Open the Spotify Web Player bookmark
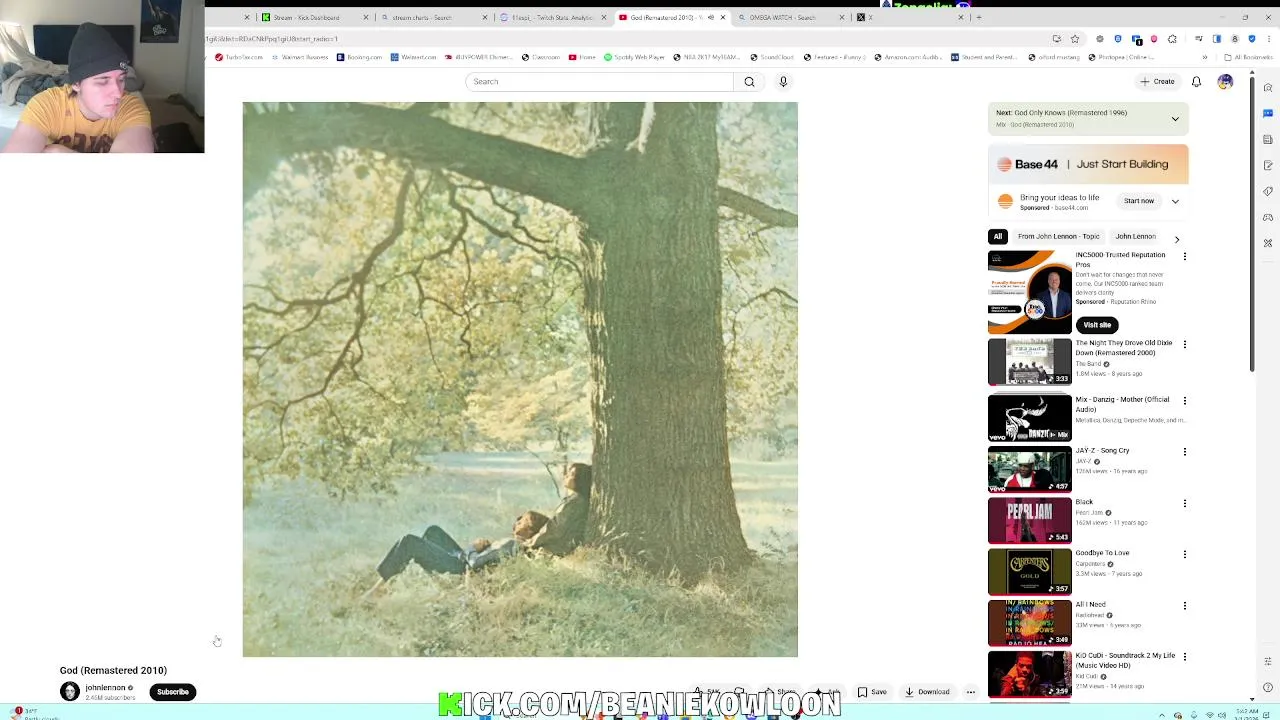The height and width of the screenshot is (720, 1280). pos(634,57)
